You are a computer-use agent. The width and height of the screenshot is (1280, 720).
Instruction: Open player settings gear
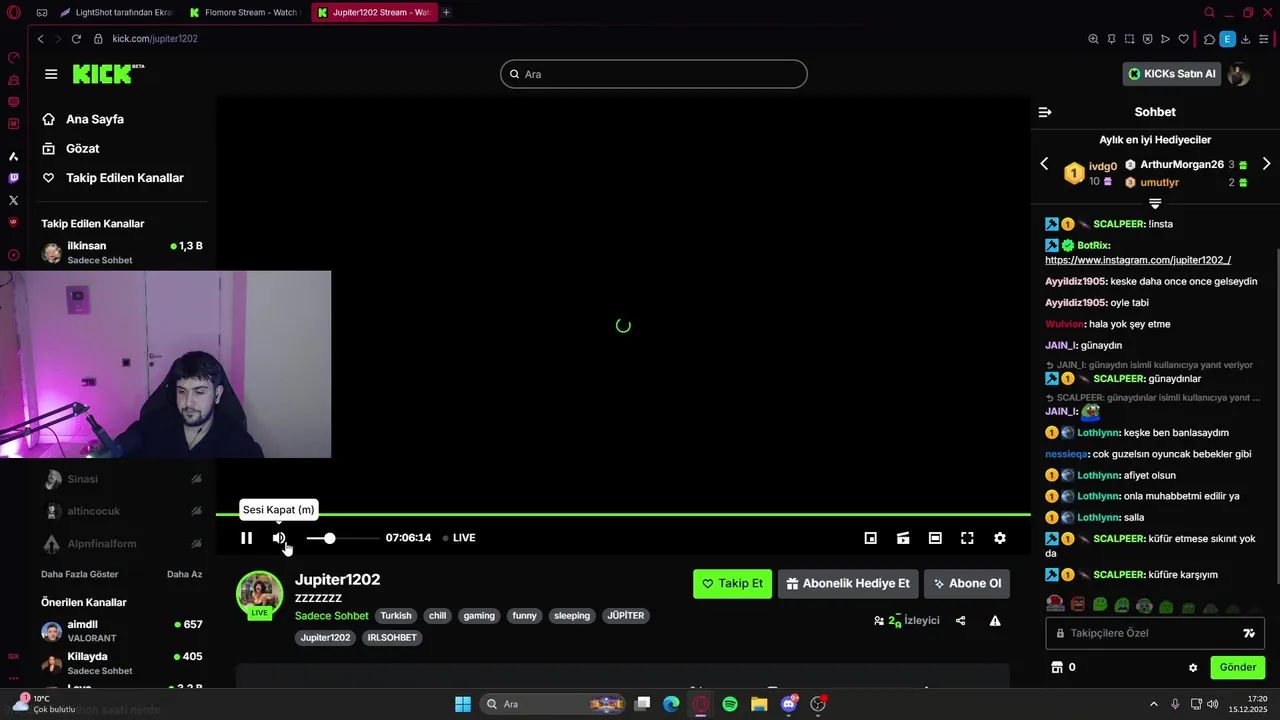1000,538
